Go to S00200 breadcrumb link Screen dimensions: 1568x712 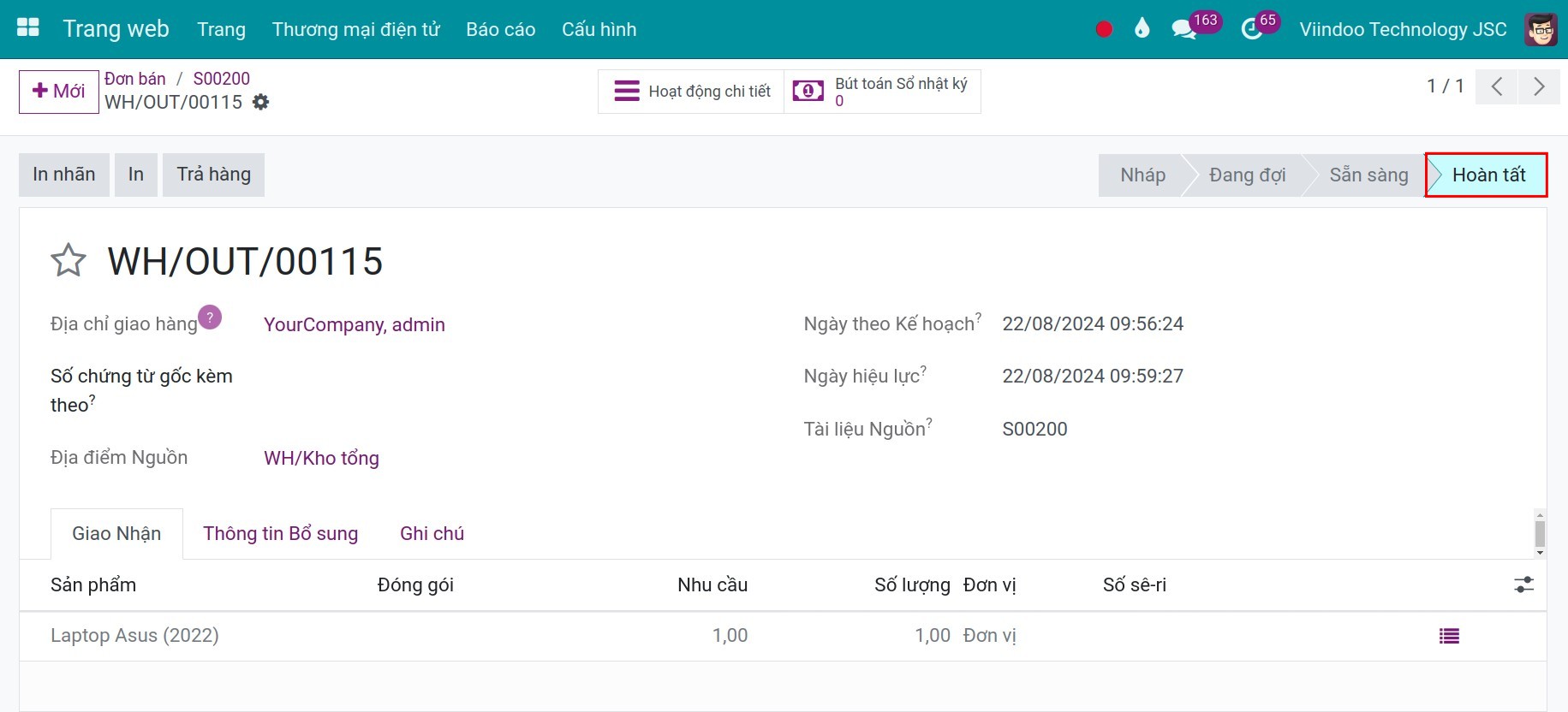click(222, 79)
